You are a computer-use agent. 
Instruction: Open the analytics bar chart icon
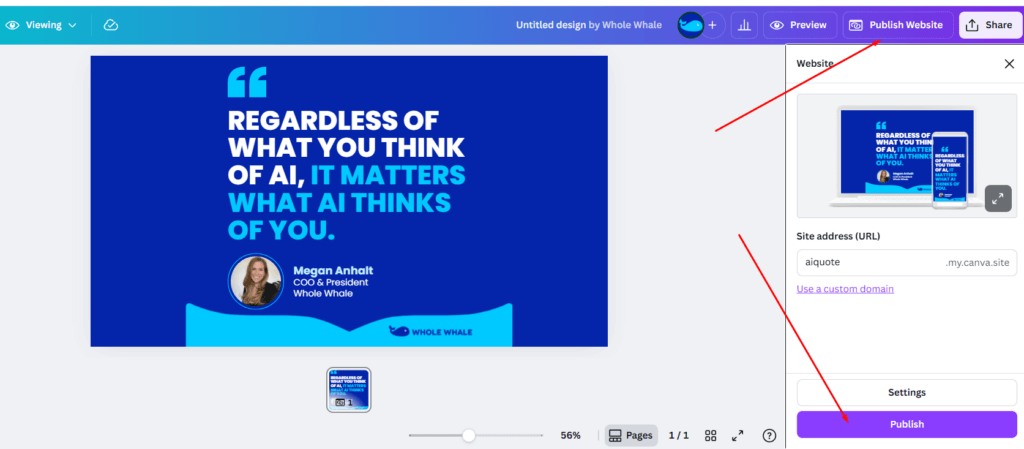point(744,25)
